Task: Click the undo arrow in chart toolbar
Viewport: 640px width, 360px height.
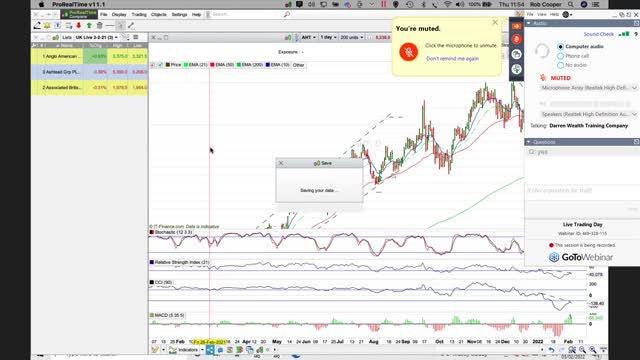Action: click(551, 350)
